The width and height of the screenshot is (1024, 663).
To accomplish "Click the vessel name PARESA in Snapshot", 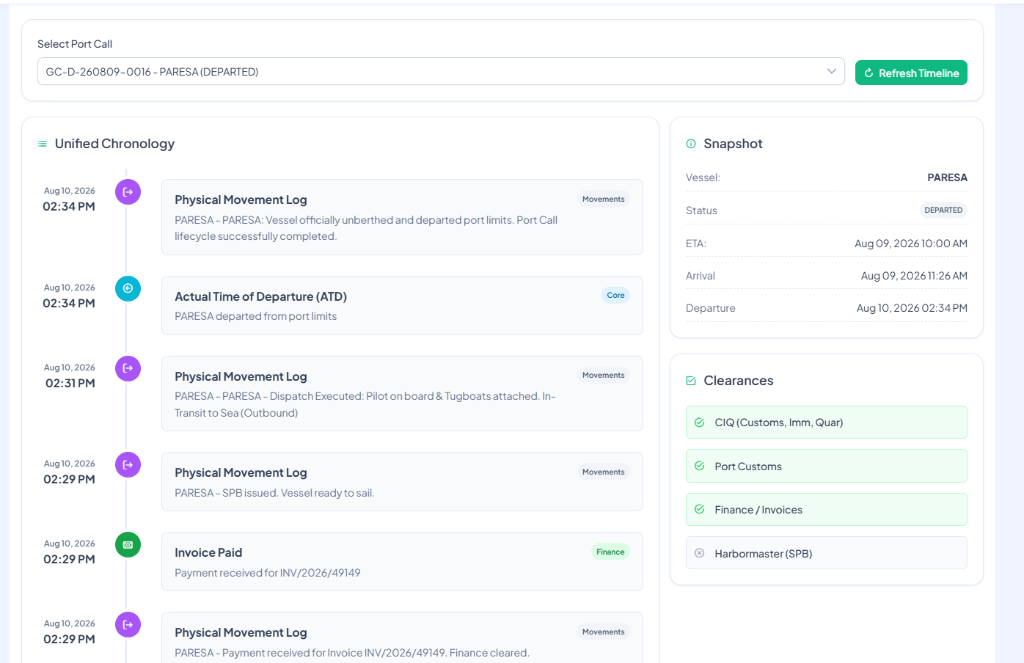I will 947,178.
